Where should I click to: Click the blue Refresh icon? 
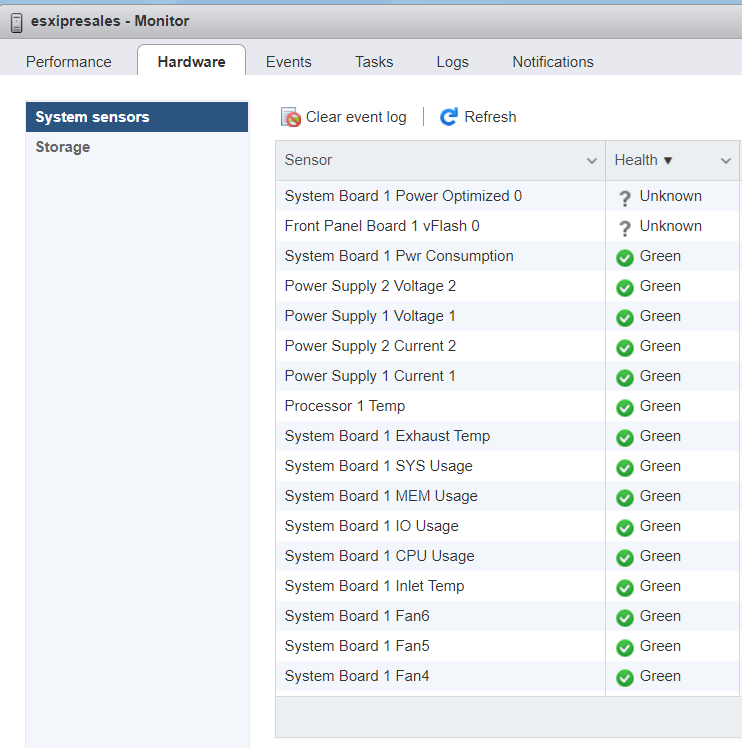pos(449,117)
